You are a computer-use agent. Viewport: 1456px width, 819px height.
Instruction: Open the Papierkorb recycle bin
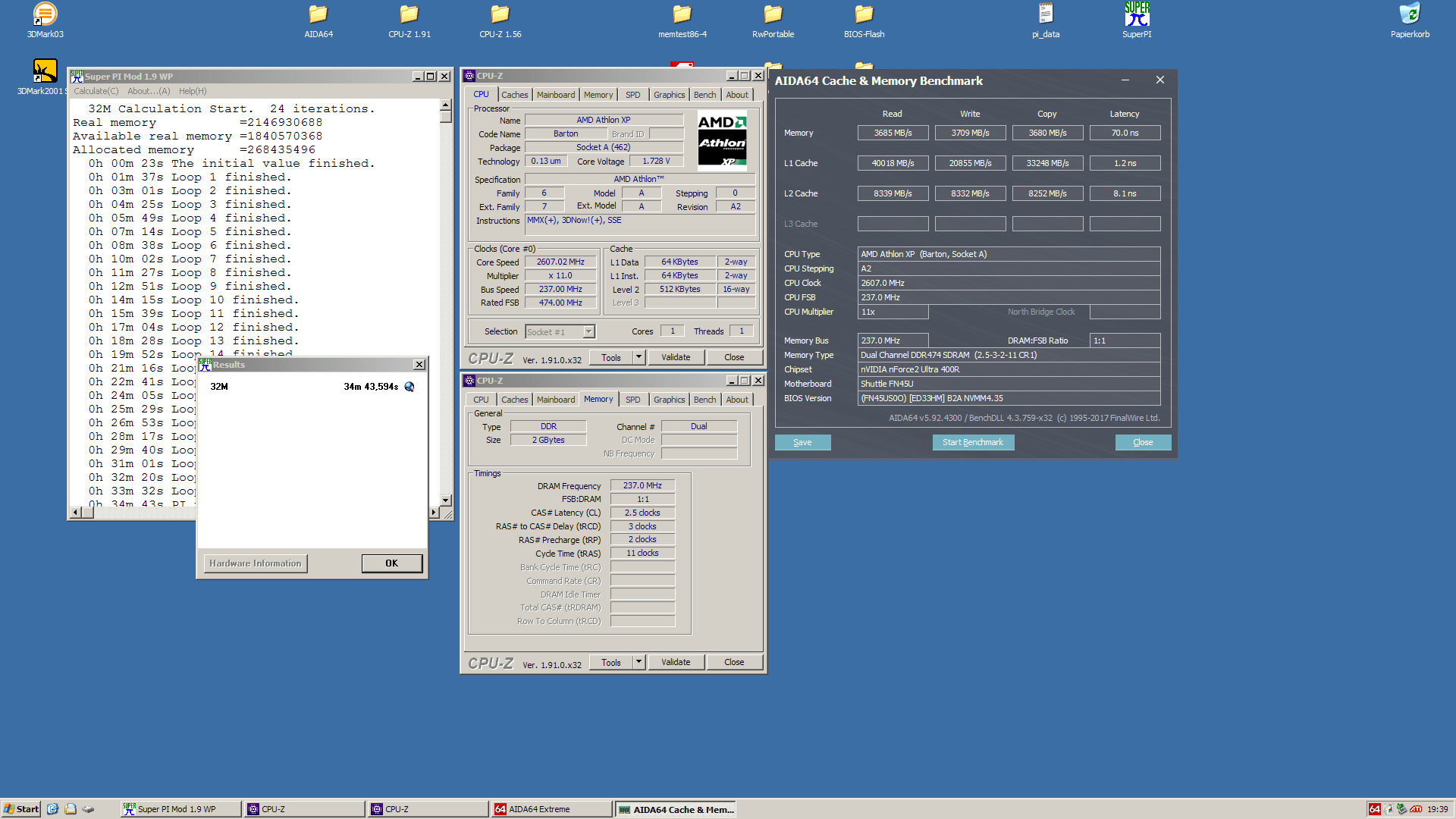pos(1410,20)
